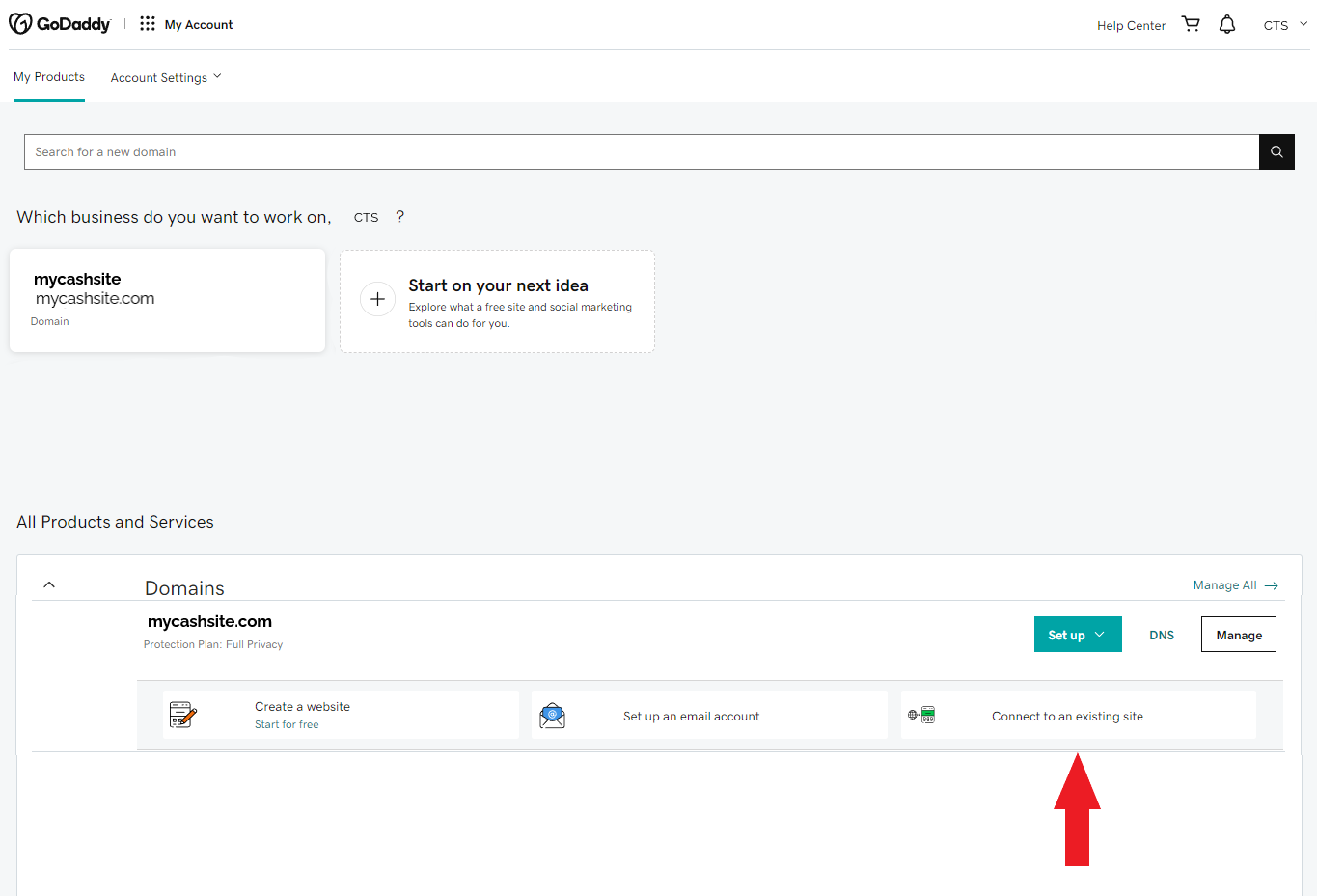The width and height of the screenshot is (1317, 896).
Task: Collapse the Domains section
Action: pos(49,585)
